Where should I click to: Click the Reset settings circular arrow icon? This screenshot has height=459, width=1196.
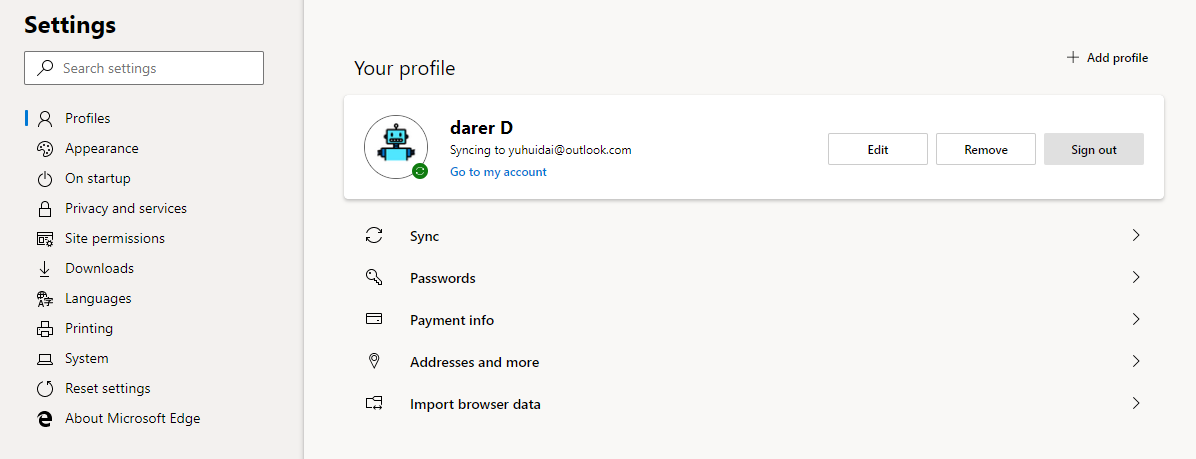tap(44, 389)
